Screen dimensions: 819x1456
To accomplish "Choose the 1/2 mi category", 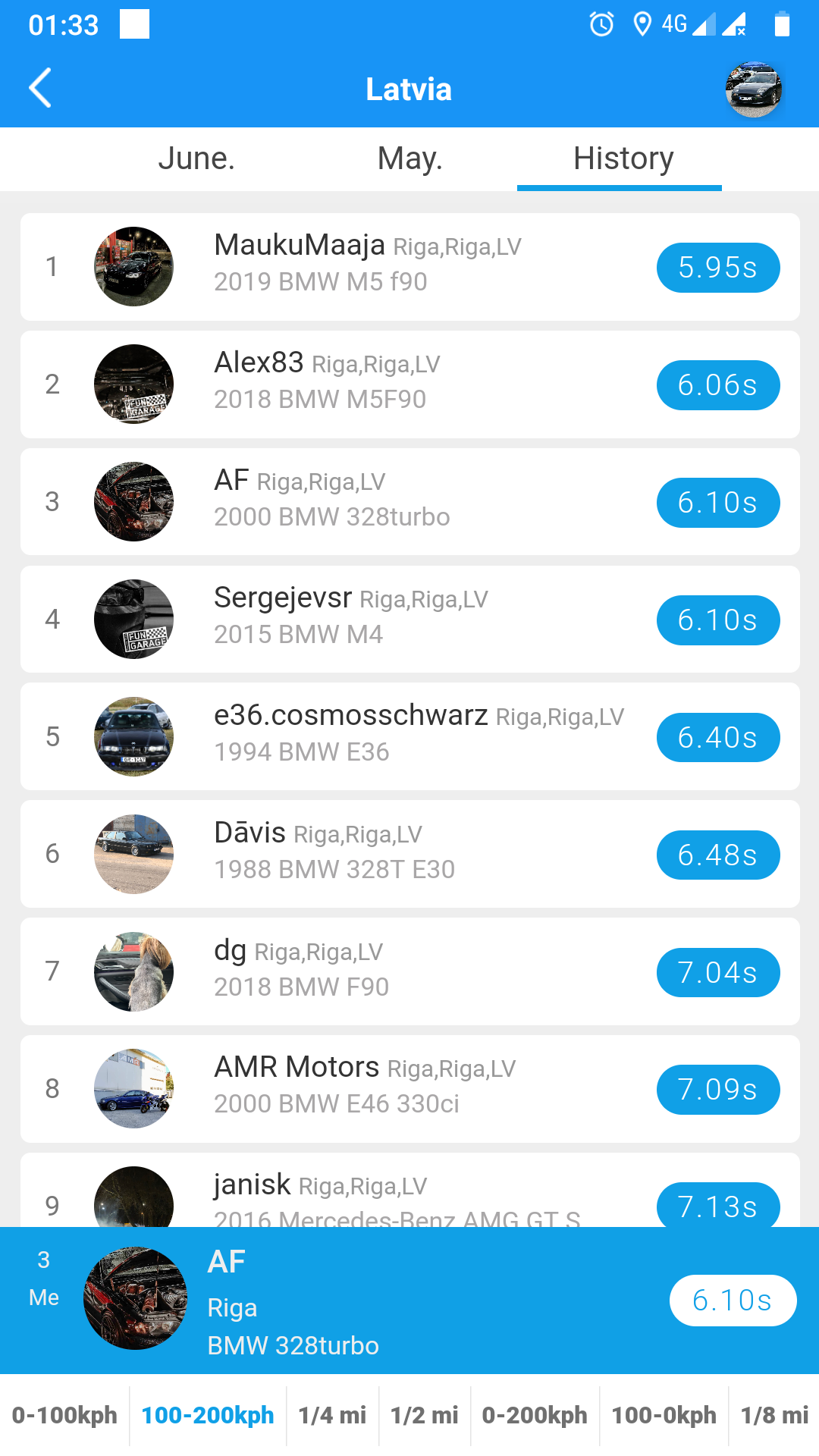I will coord(424,1415).
